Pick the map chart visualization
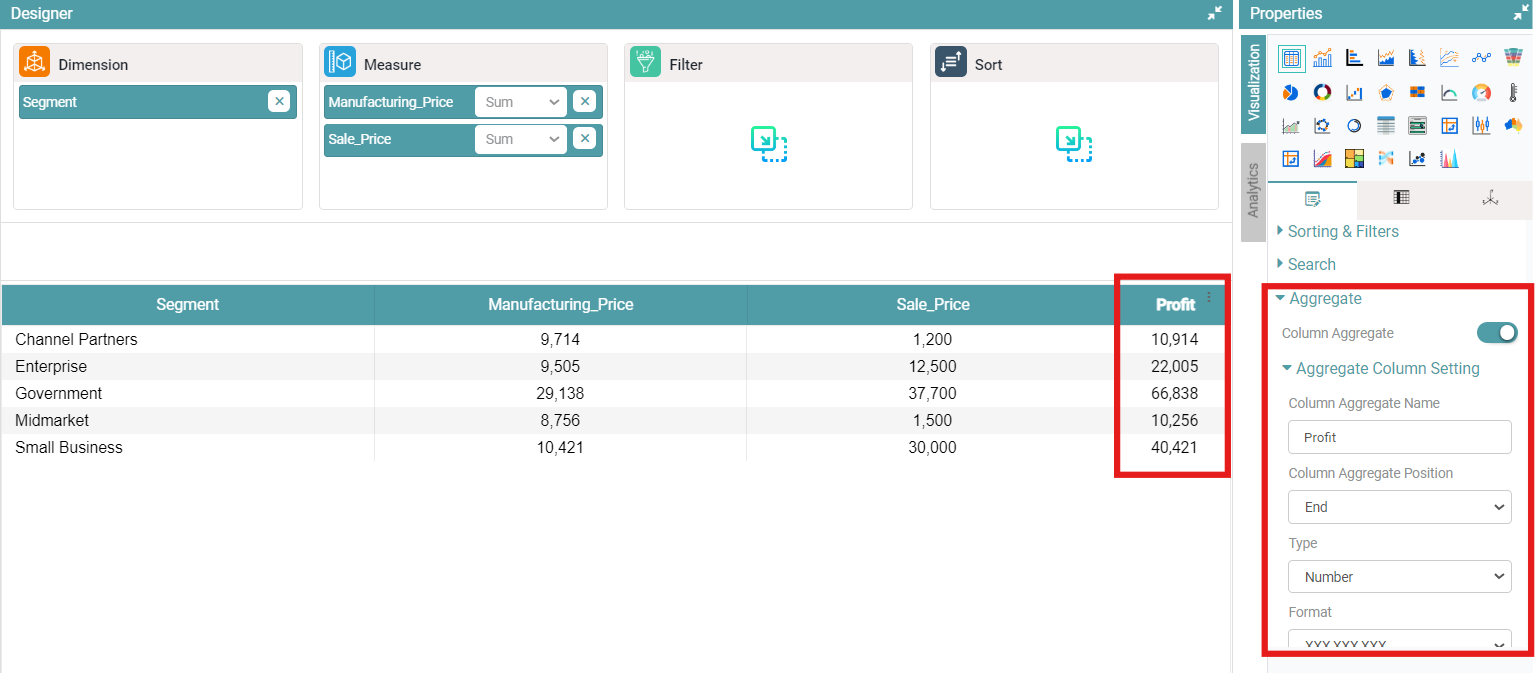The height and width of the screenshot is (673, 1535). [x=1513, y=126]
